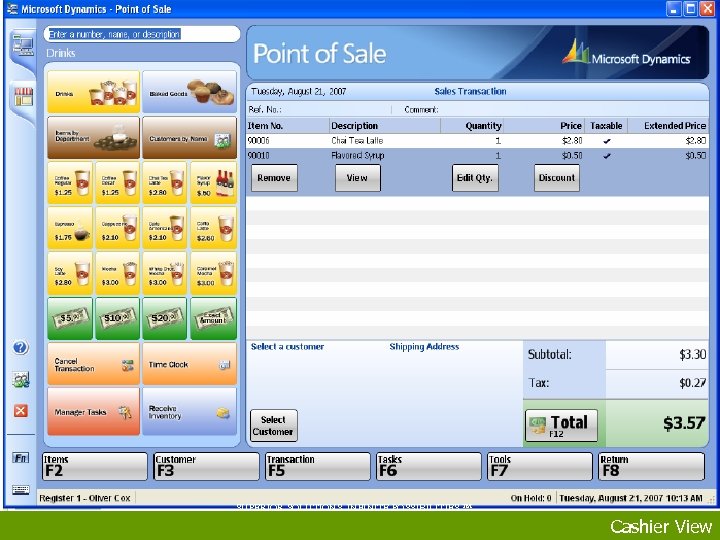The image size is (720, 540).
Task: Click the Remove button
Action: pyautogui.click(x=274, y=178)
